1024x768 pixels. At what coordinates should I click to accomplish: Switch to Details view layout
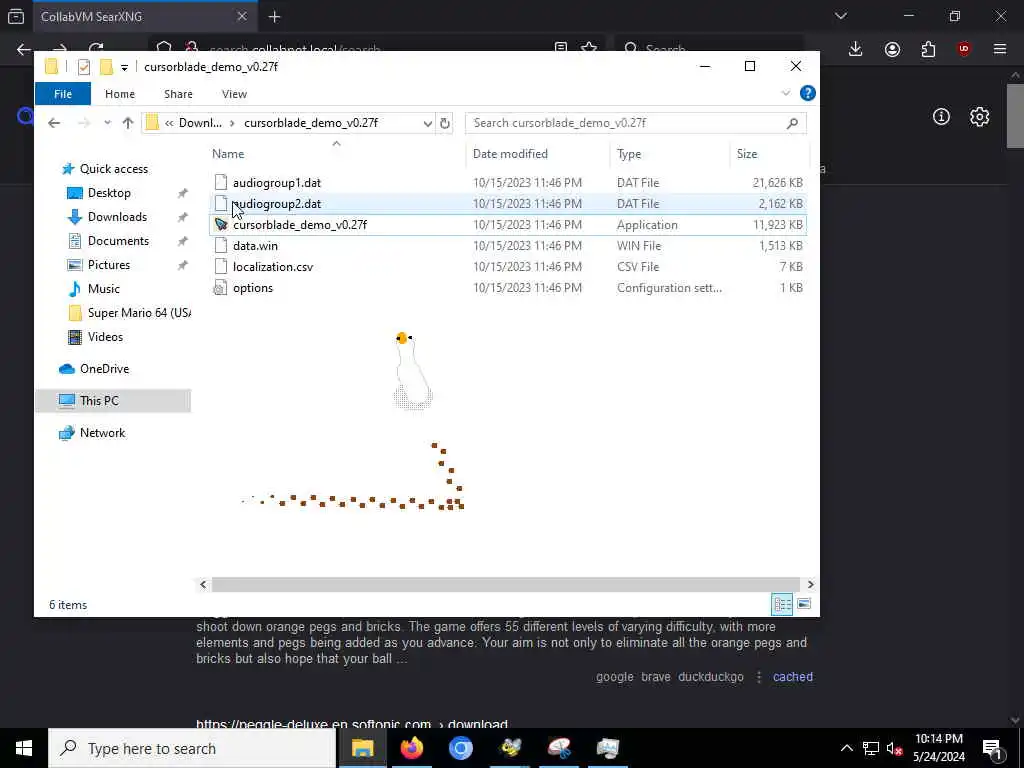pyautogui.click(x=782, y=604)
